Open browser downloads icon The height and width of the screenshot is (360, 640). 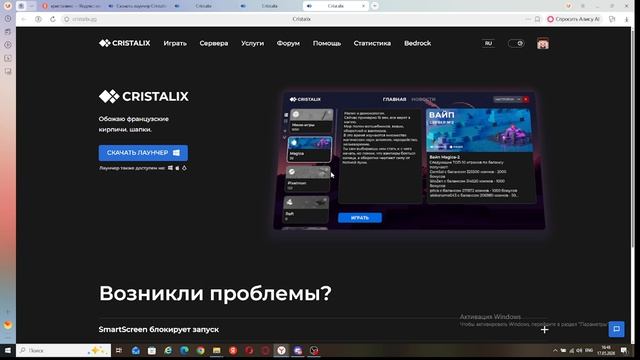click(x=627, y=19)
